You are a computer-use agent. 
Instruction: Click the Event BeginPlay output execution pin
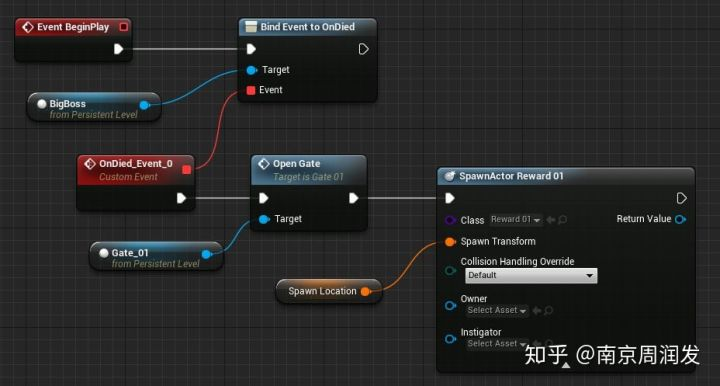click(118, 49)
